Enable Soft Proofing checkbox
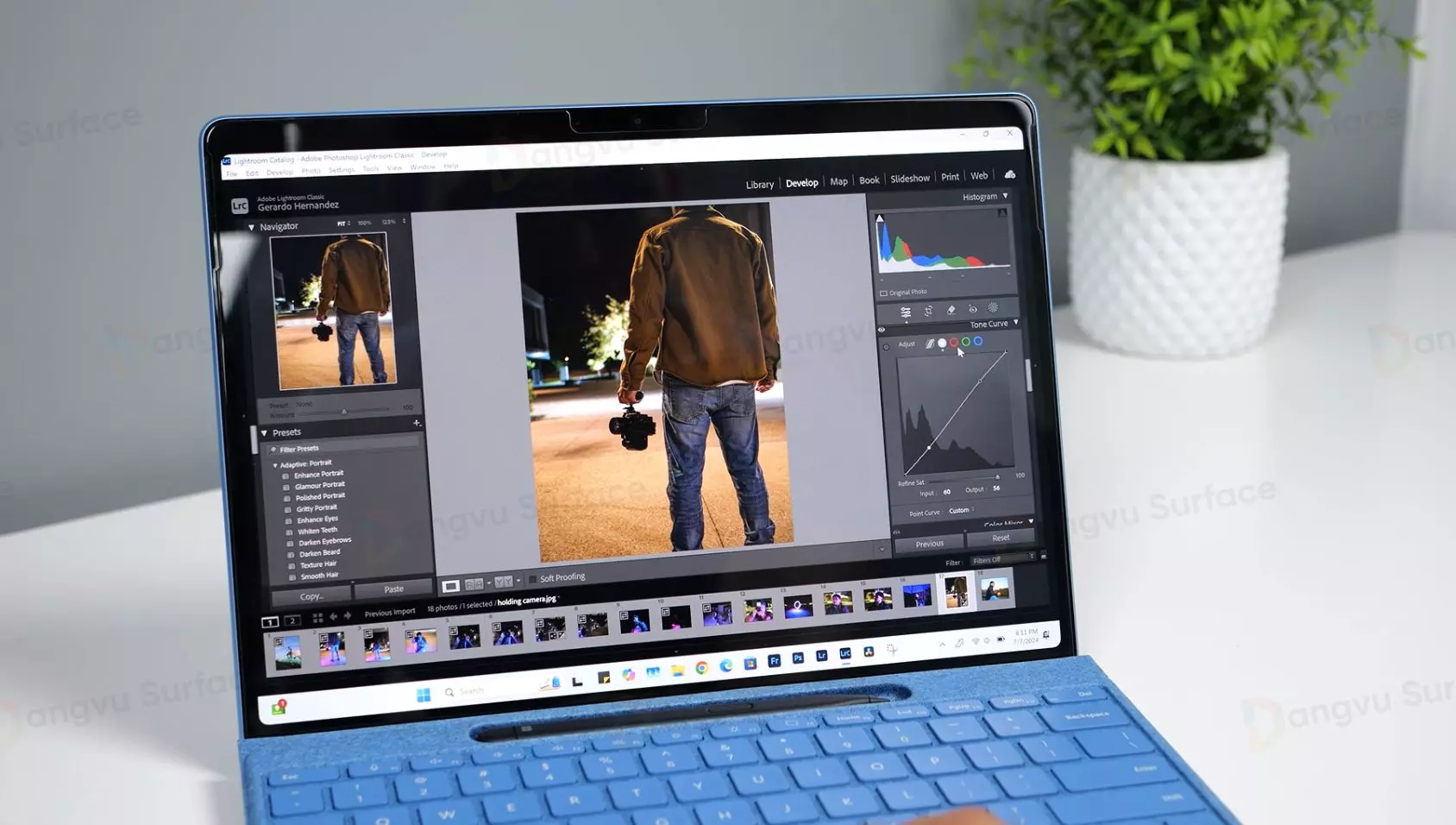 pyautogui.click(x=532, y=579)
